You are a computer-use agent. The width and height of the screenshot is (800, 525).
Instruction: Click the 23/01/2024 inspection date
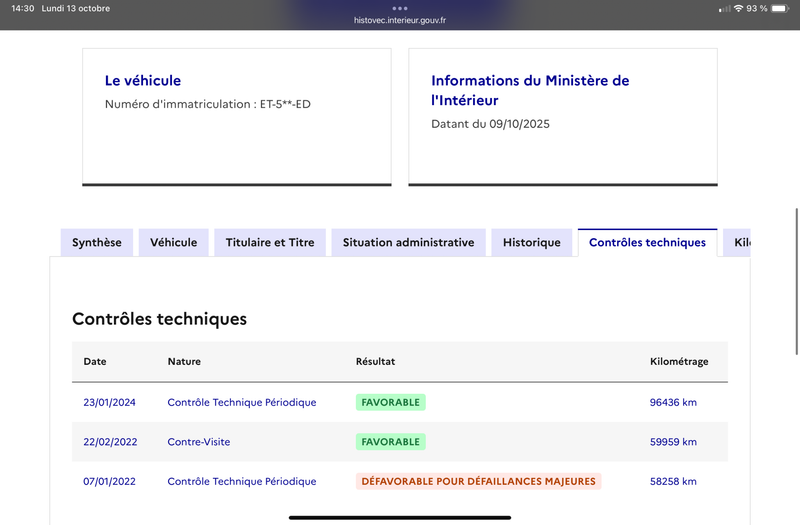pos(109,402)
